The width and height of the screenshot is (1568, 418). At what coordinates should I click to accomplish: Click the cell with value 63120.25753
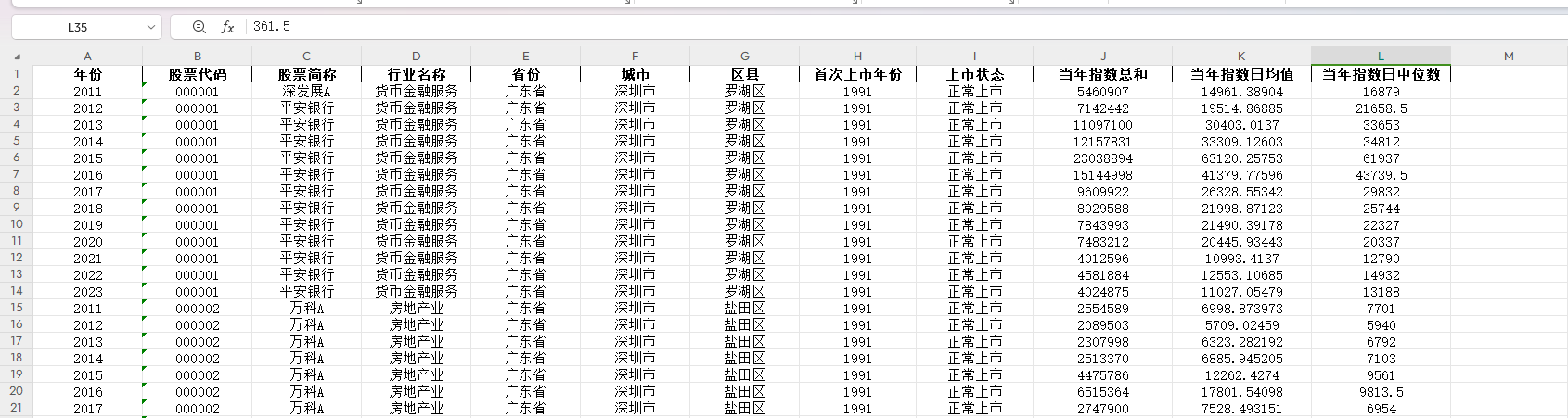pos(1242,158)
